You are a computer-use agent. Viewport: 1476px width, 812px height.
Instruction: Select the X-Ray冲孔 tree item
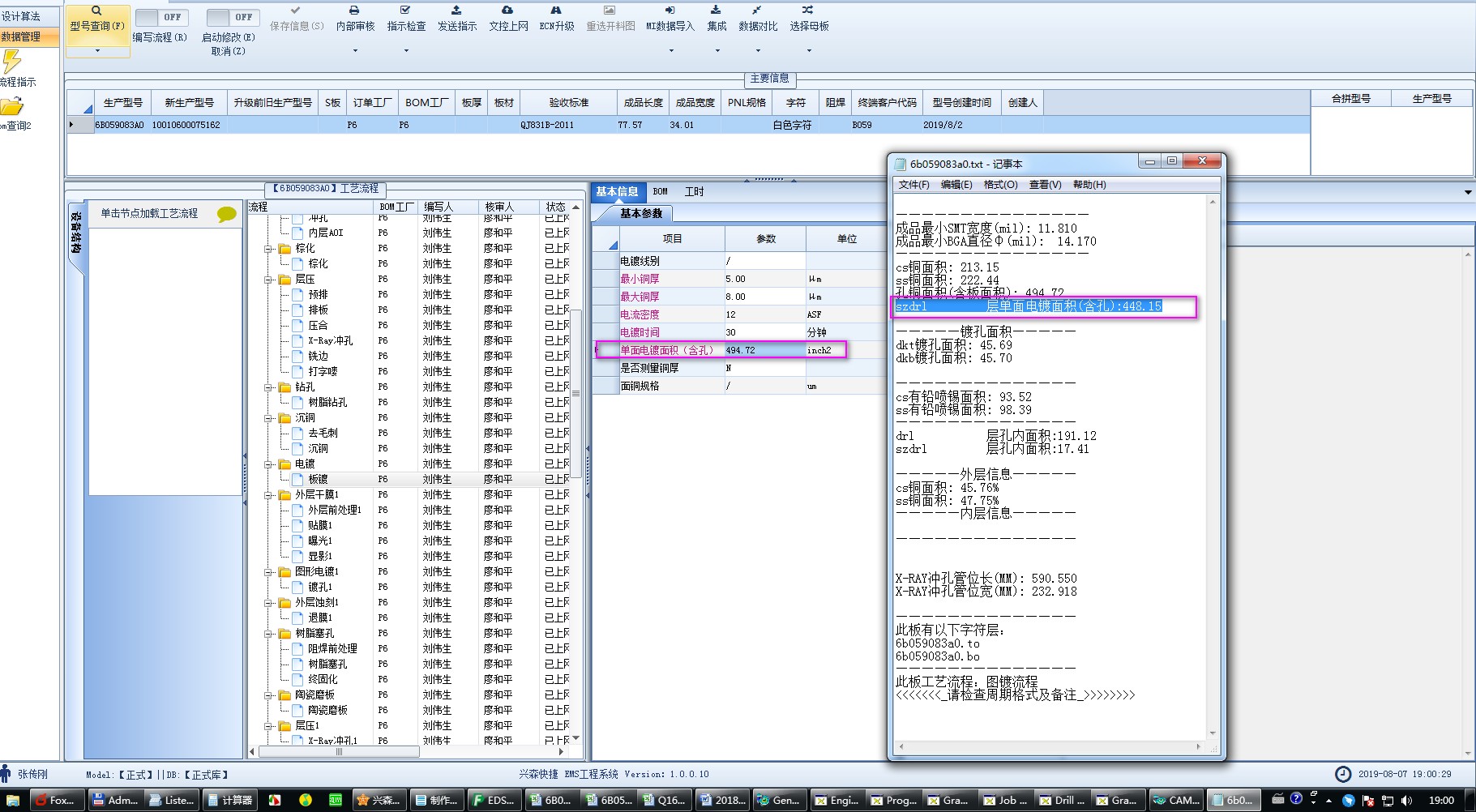(330, 341)
